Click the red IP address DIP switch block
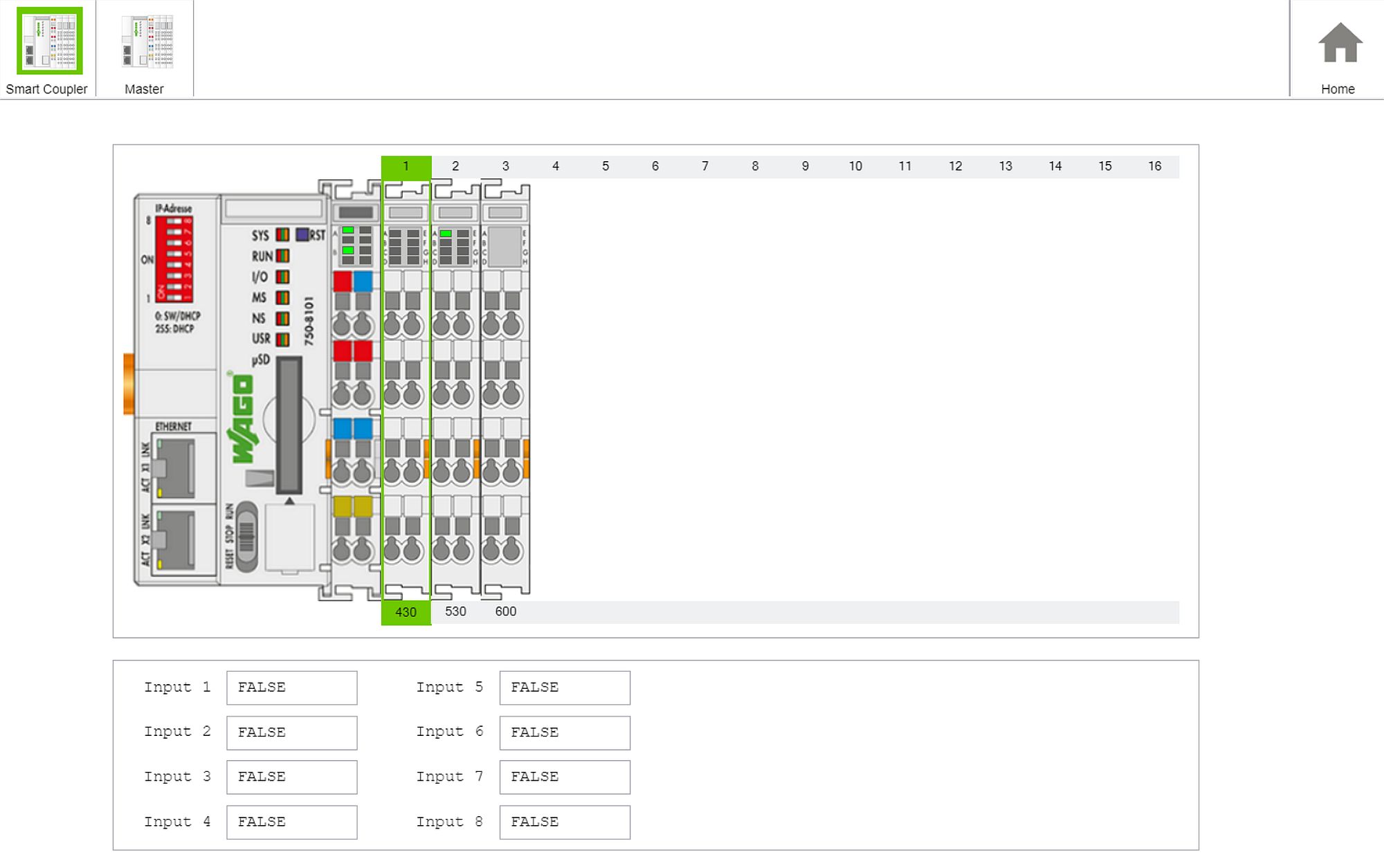This screenshot has height=868, width=1384. [x=174, y=259]
